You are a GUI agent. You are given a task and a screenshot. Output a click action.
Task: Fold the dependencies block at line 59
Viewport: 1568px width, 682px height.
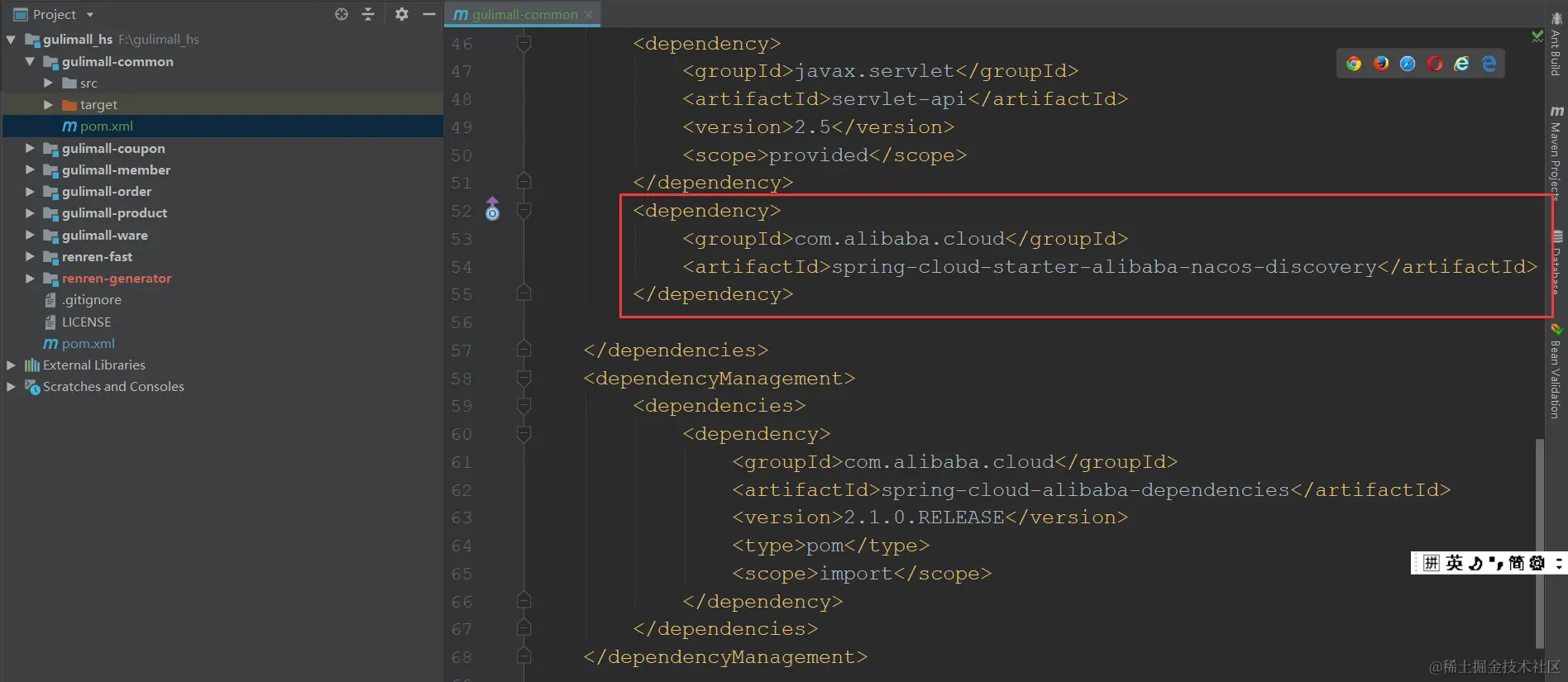(x=523, y=406)
